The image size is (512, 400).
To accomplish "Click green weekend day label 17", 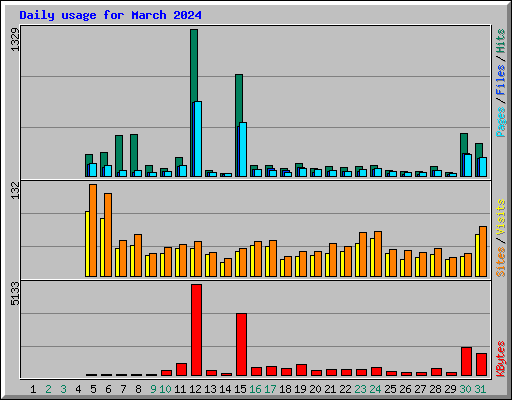I will pos(270,389).
